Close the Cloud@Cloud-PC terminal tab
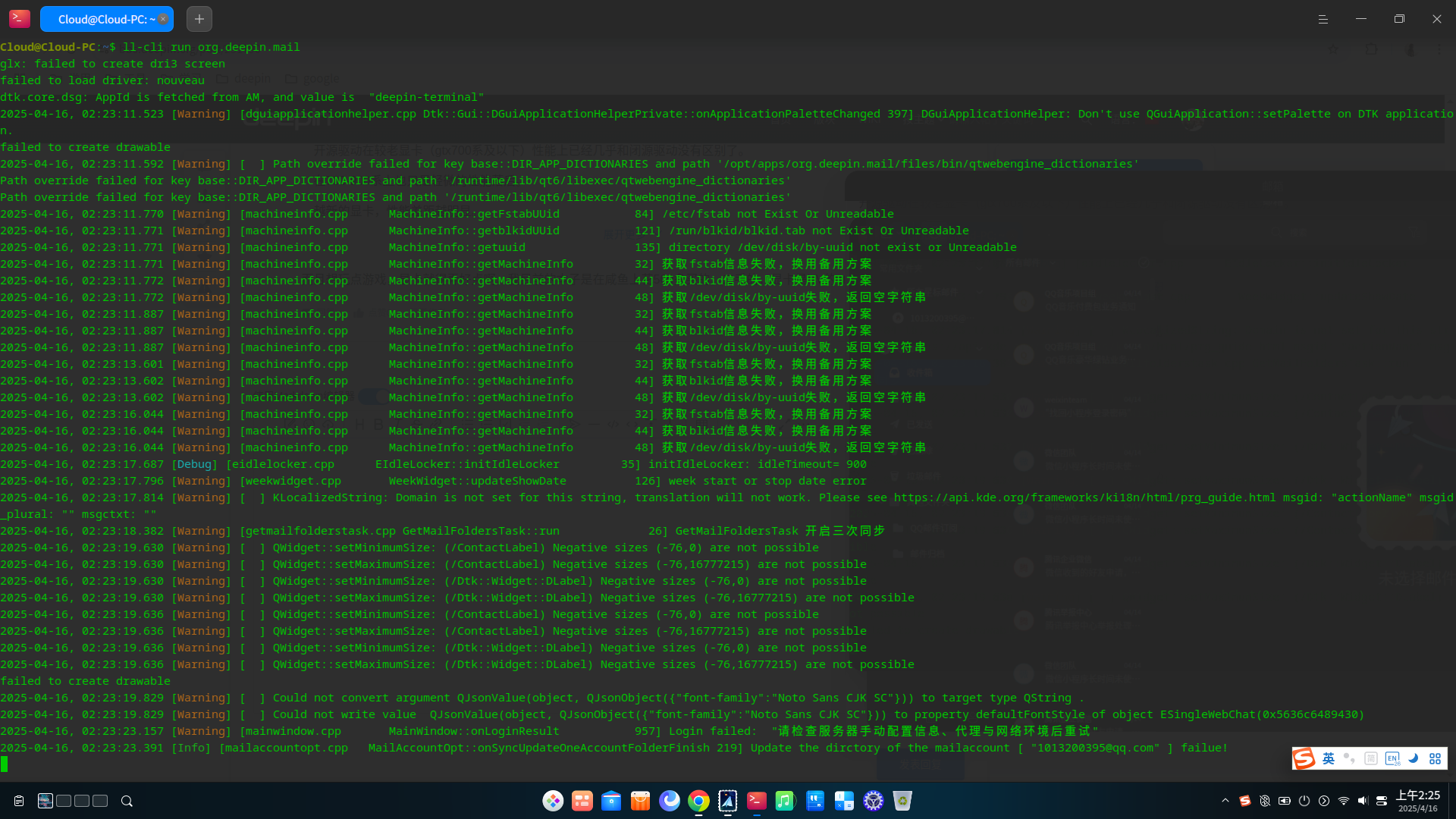Screen dimensions: 1456x819 [163, 19]
